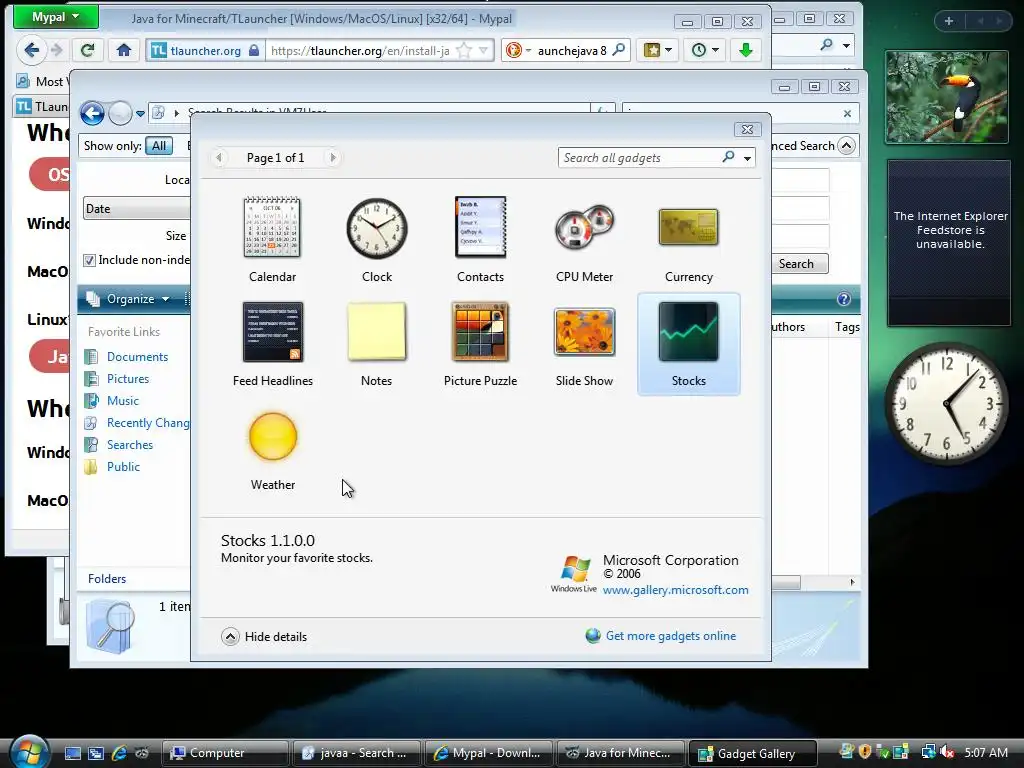
Task: Switch to Java for Minec... taskbar button
Action: 620,753
